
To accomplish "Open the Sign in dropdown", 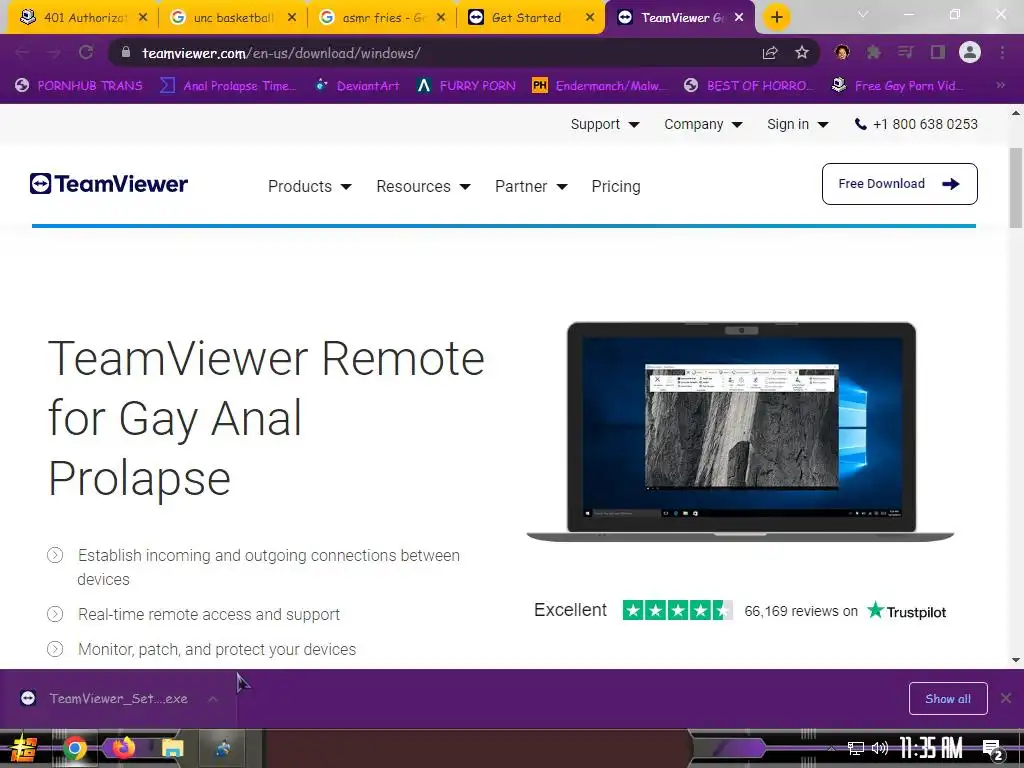I will (797, 124).
